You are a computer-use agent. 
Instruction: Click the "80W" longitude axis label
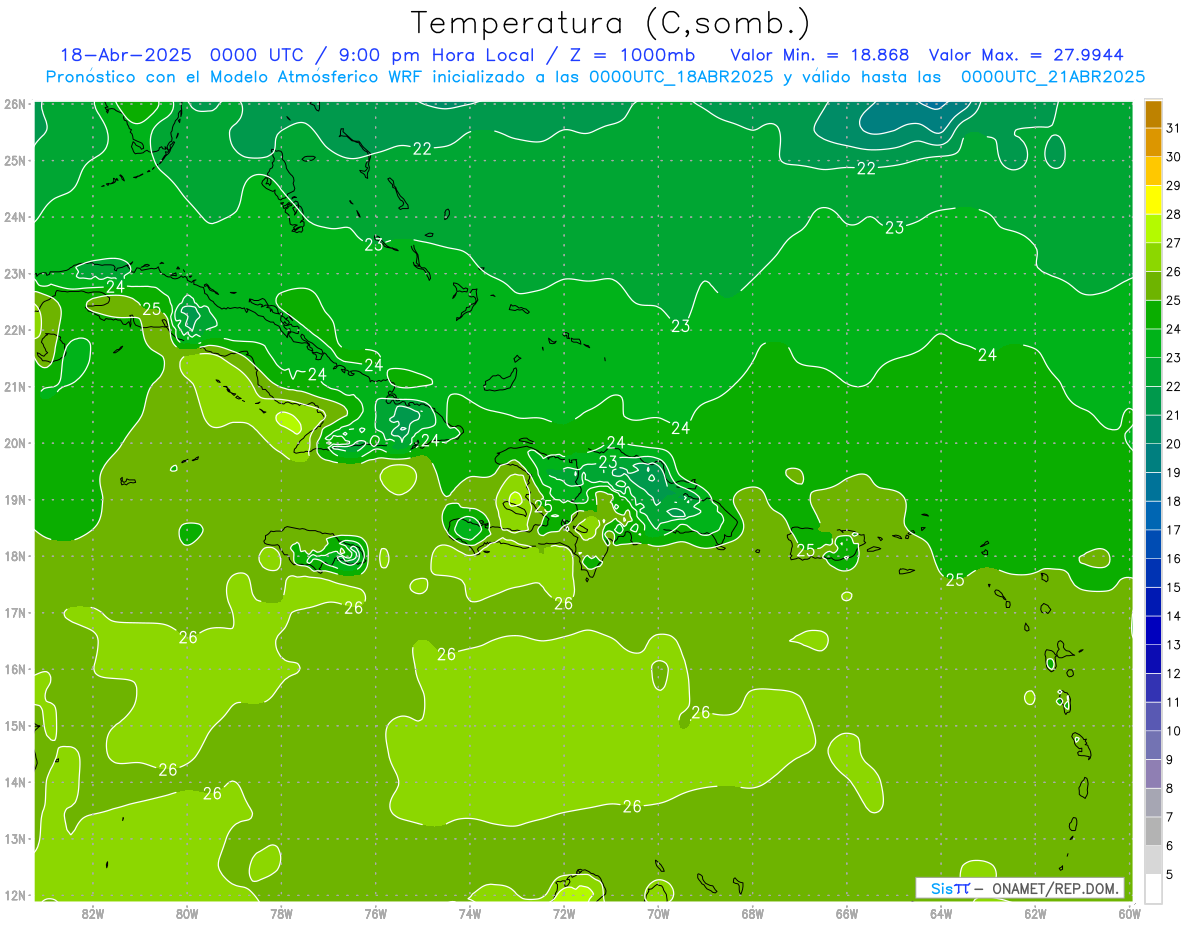pos(187,912)
